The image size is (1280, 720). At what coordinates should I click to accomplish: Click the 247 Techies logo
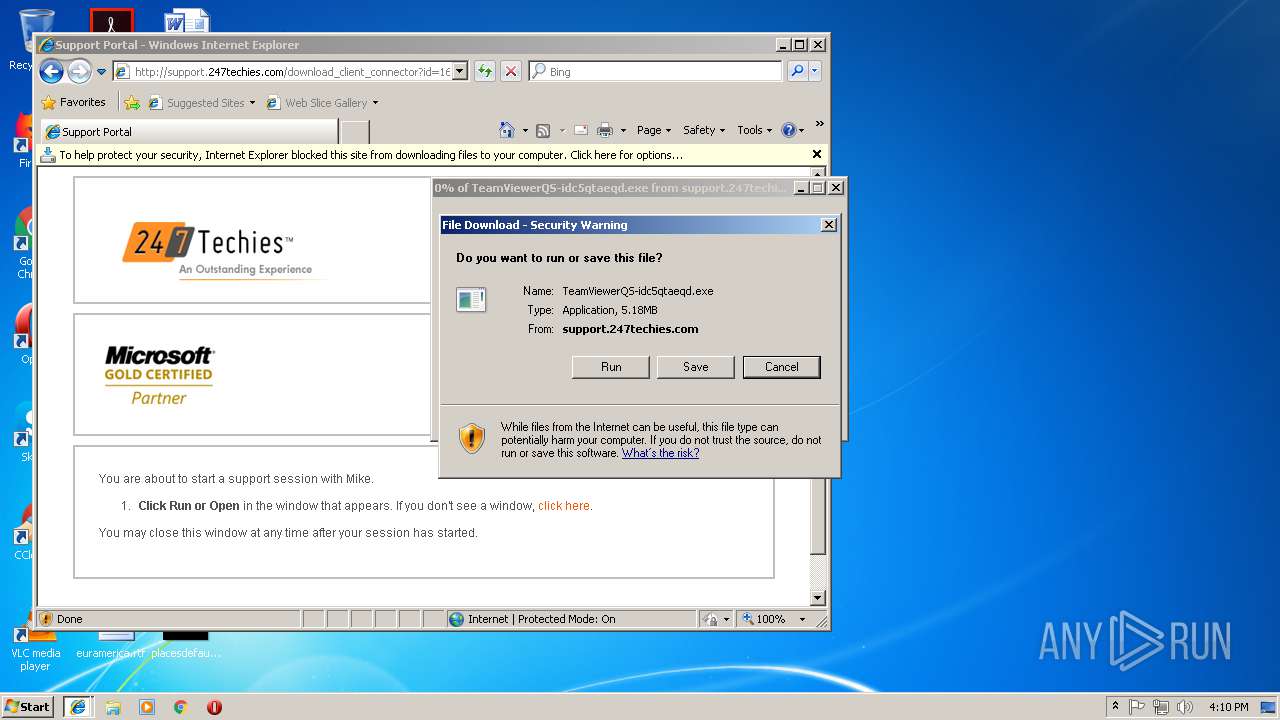[x=218, y=248]
